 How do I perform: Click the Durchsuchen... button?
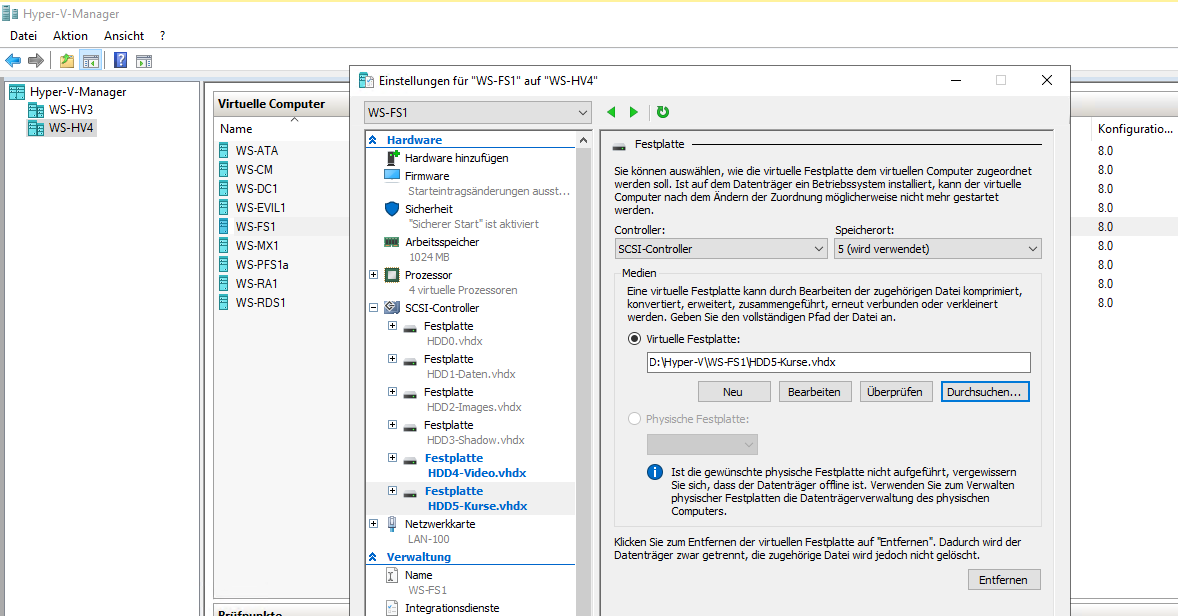(984, 392)
